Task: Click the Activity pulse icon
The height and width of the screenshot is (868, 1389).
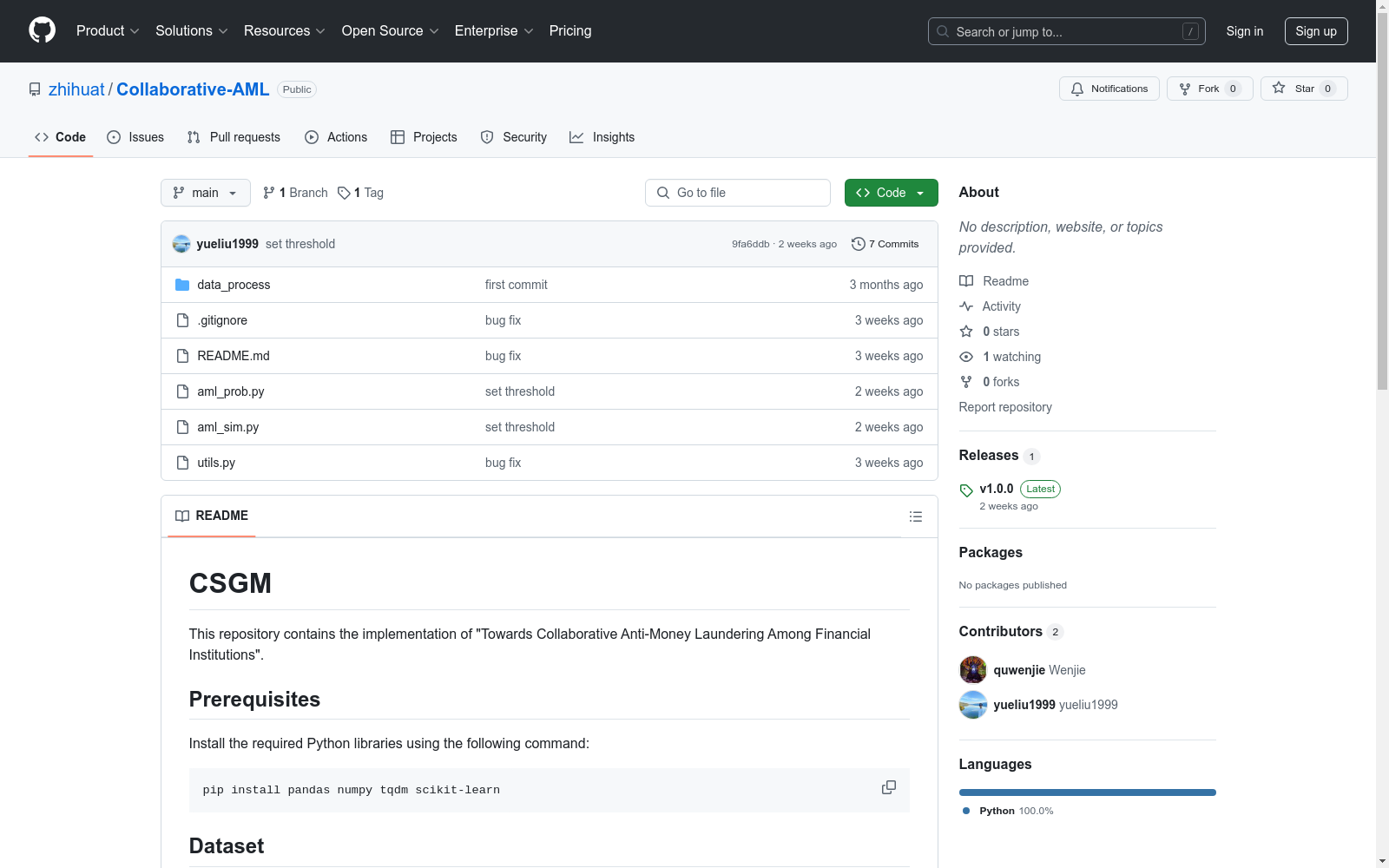Action: [966, 306]
